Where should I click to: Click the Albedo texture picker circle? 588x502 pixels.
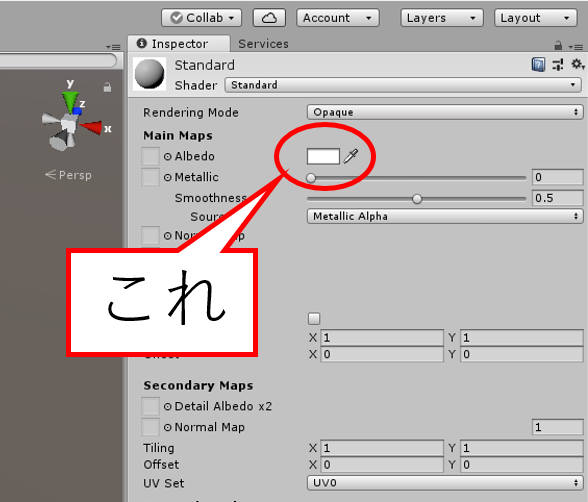167,156
